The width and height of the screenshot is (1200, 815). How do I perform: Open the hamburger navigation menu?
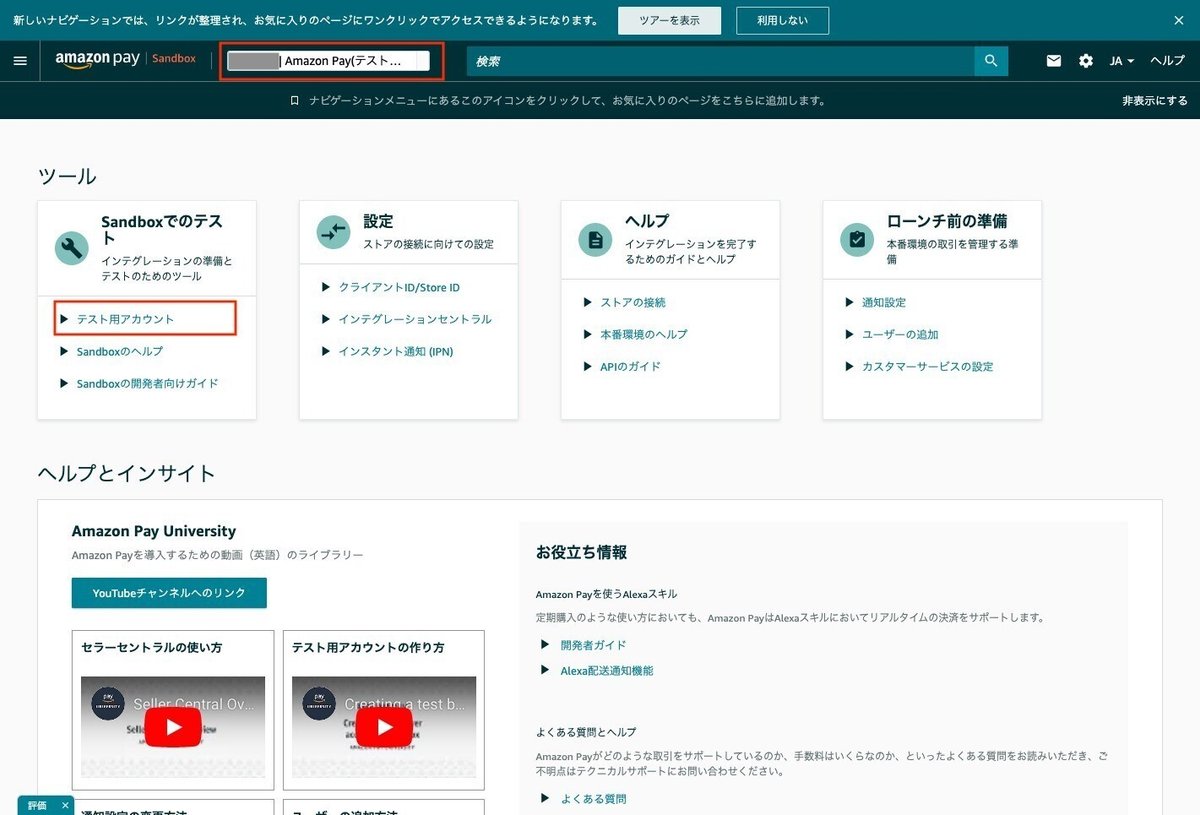[x=20, y=61]
